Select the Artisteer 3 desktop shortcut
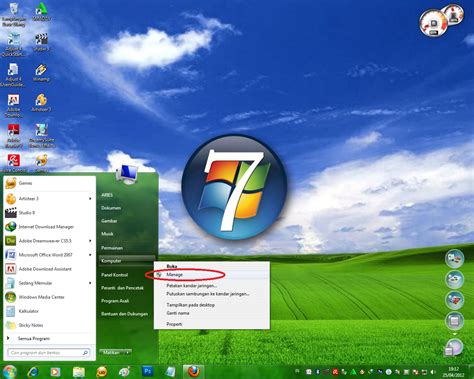474x379 pixels. click(x=41, y=103)
